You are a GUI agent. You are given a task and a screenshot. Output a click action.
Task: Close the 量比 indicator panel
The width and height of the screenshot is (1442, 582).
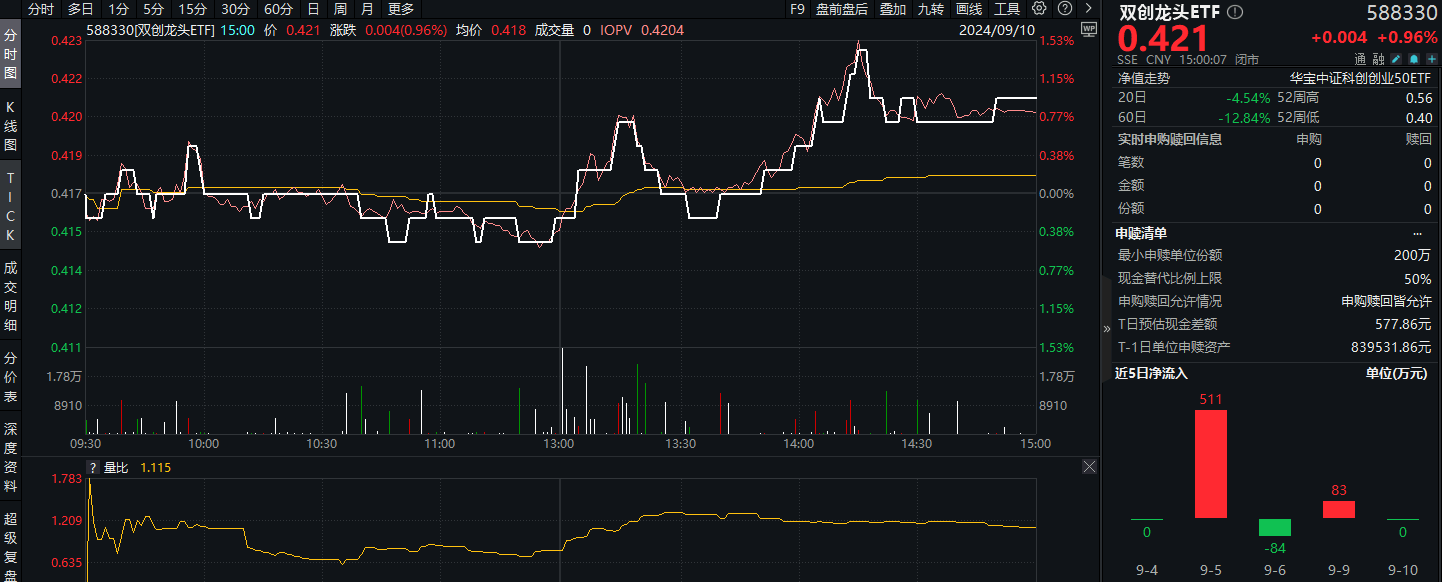click(1089, 467)
